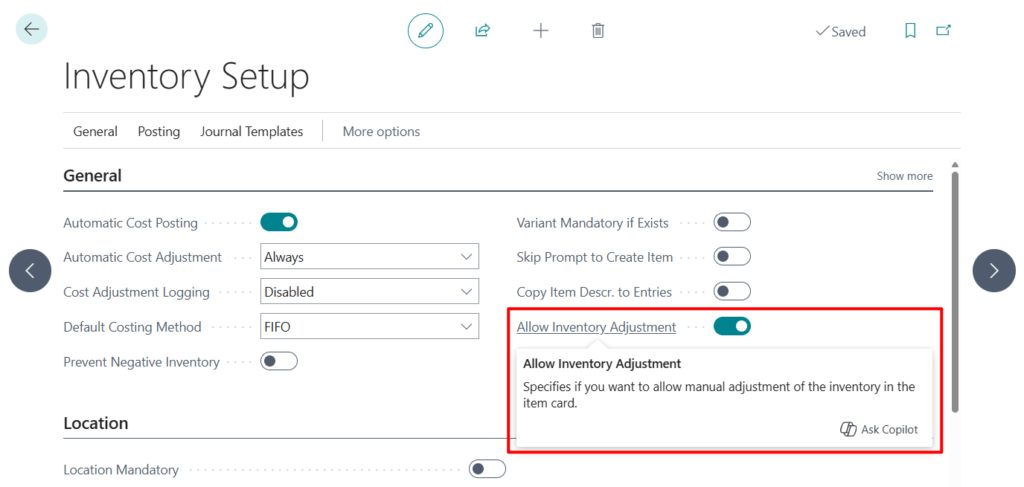Screen dimensions: 1024x487
Task: Click Show more in General section
Action: 904,176
